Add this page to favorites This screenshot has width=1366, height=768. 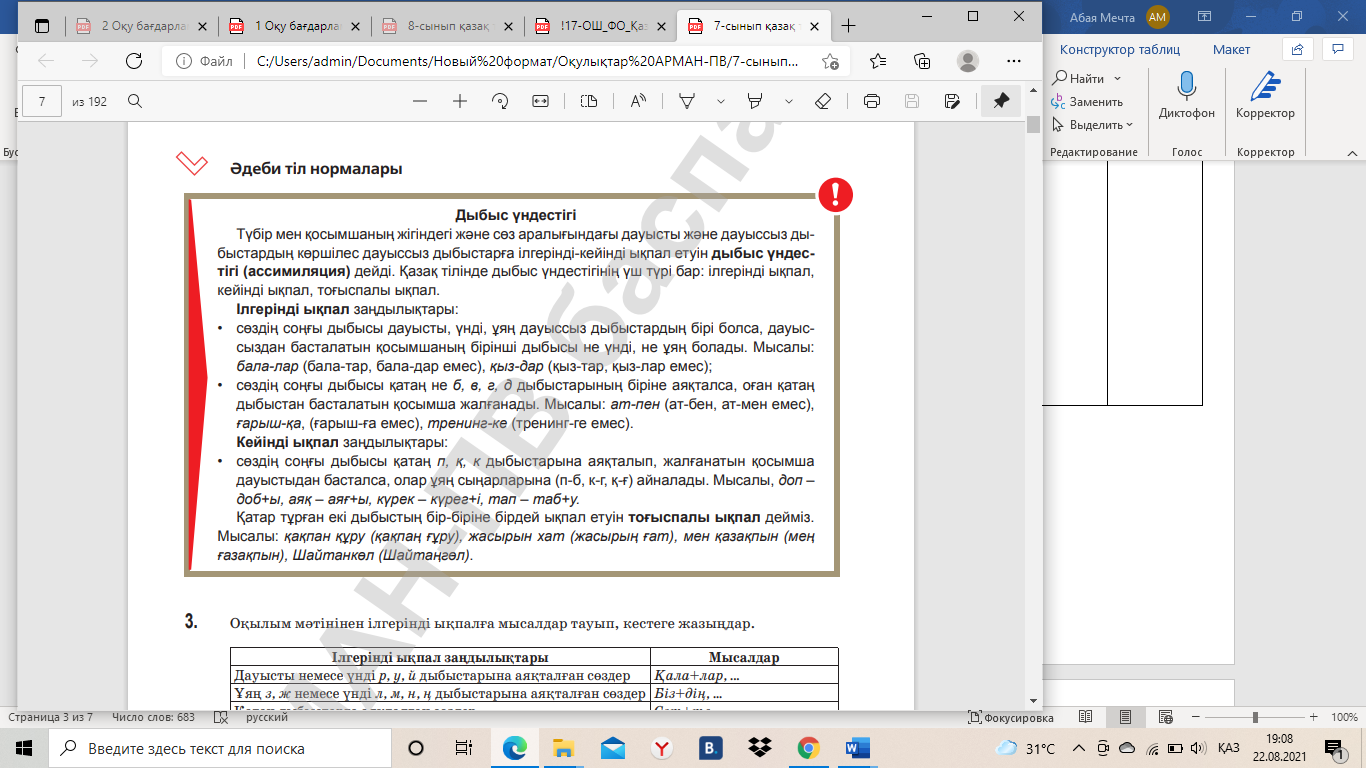pyautogui.click(x=830, y=61)
